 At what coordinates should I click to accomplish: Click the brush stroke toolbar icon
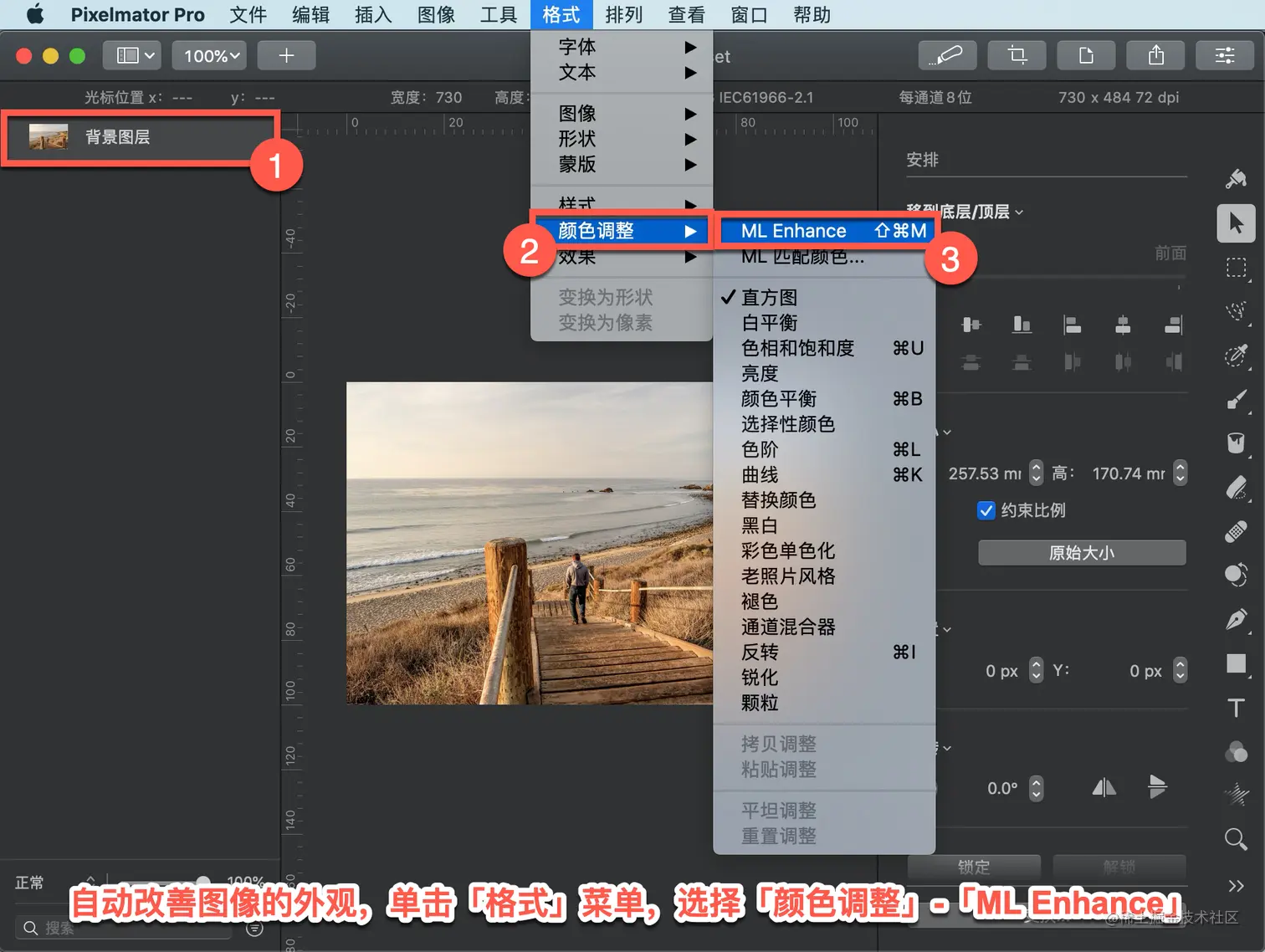pyautogui.click(x=947, y=55)
